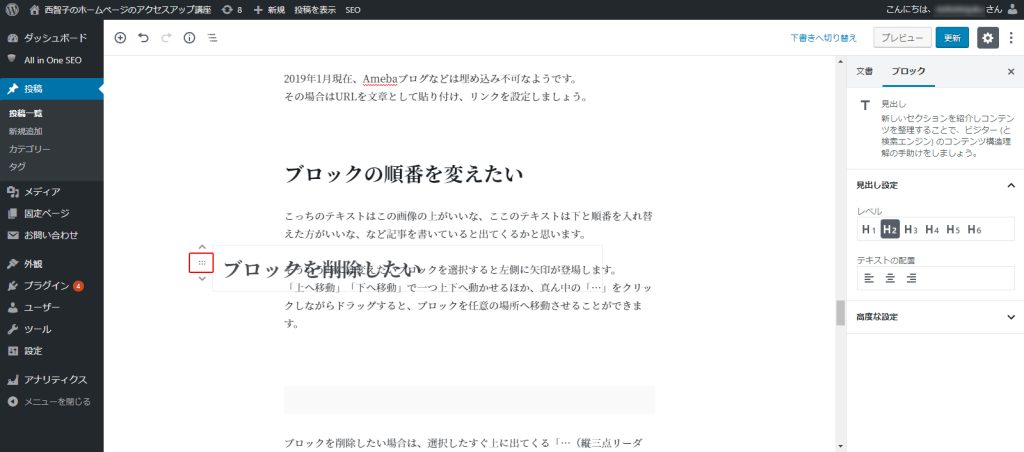Set heading level to H6

pyautogui.click(x=974, y=229)
